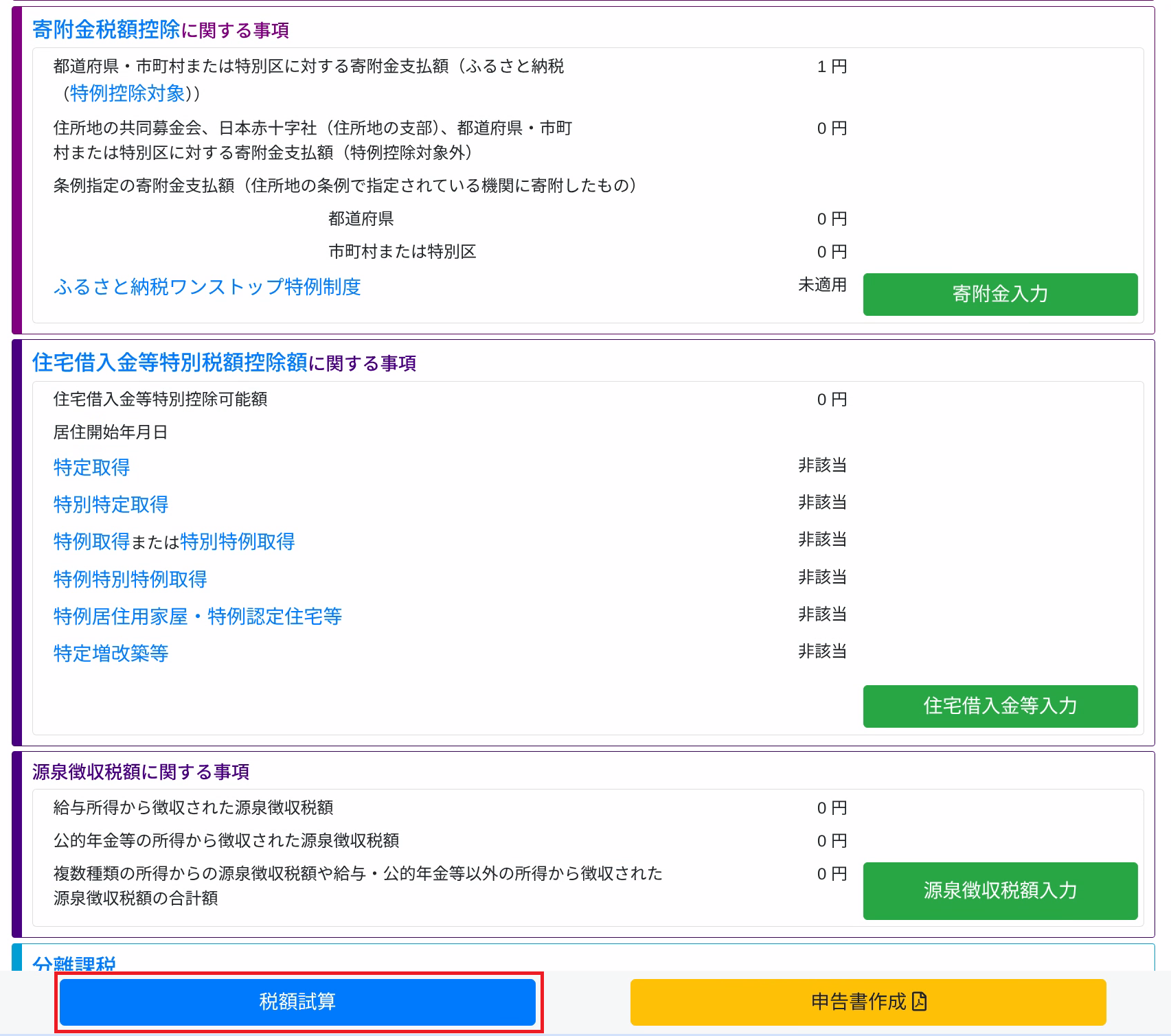Open the 寄附金入力 form
The height and width of the screenshot is (1036, 1171).
coord(999,295)
